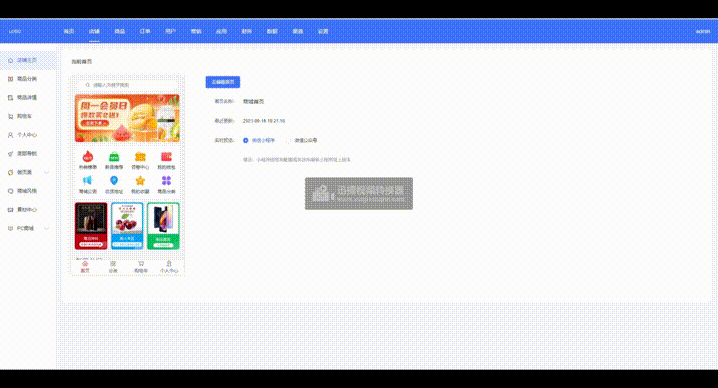Open the material center item in the sidebar
This screenshot has width=718, height=388.
tap(27, 209)
